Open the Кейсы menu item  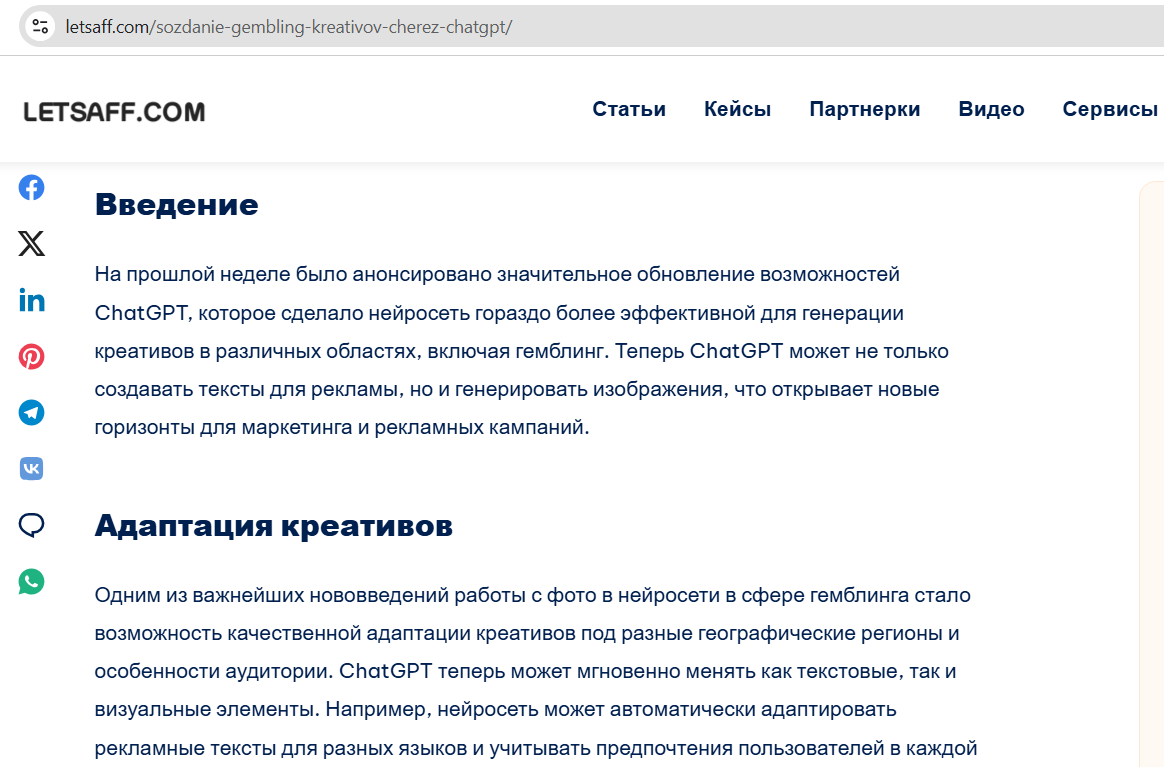[737, 109]
